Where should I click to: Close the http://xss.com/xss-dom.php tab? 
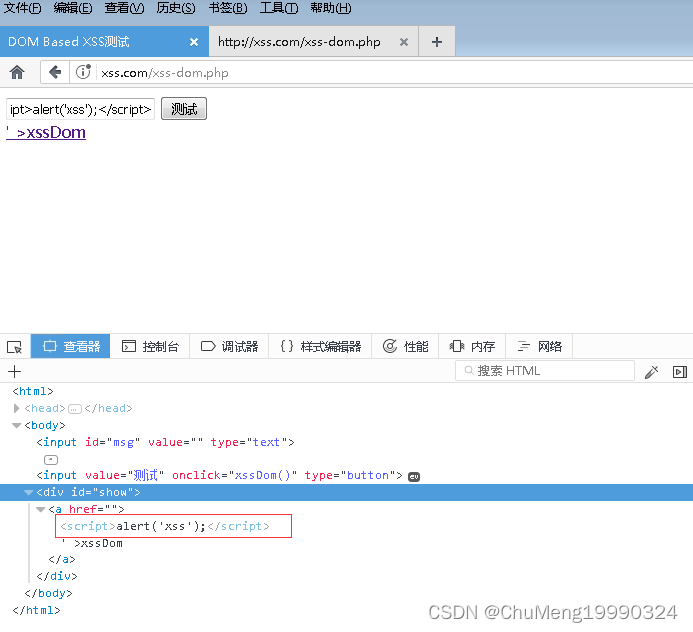[404, 42]
